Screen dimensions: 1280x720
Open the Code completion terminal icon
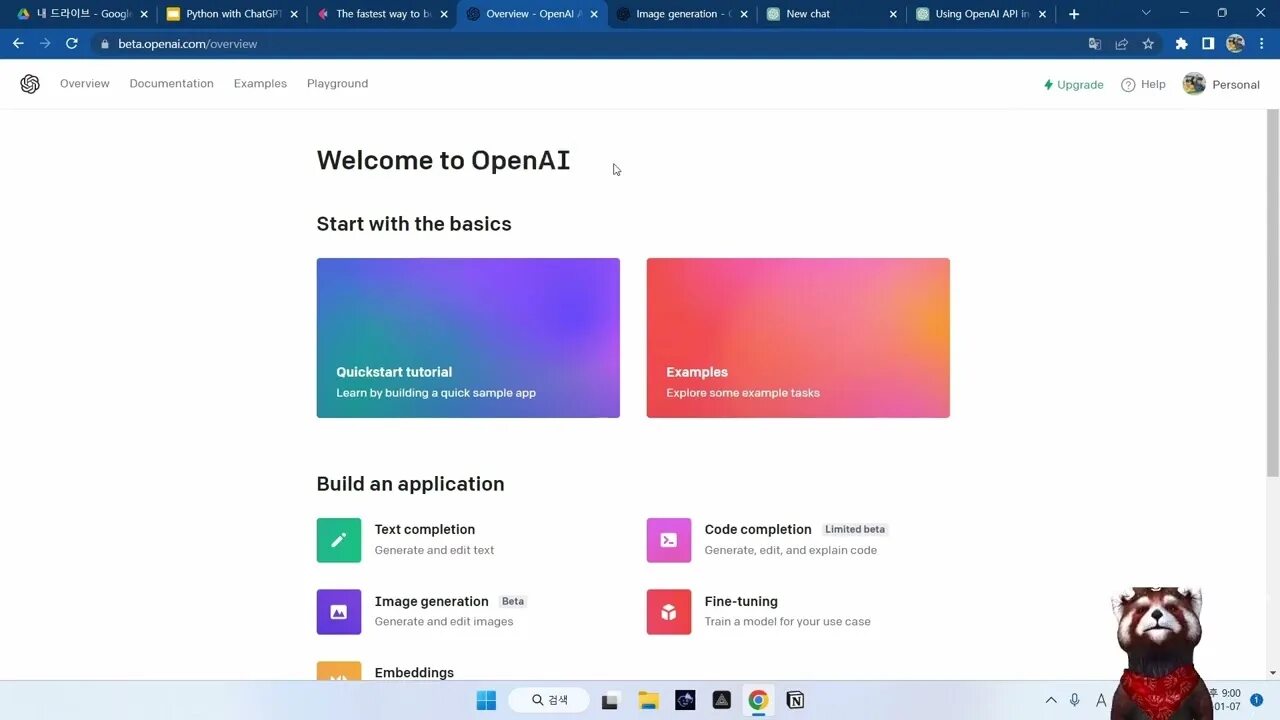click(669, 540)
